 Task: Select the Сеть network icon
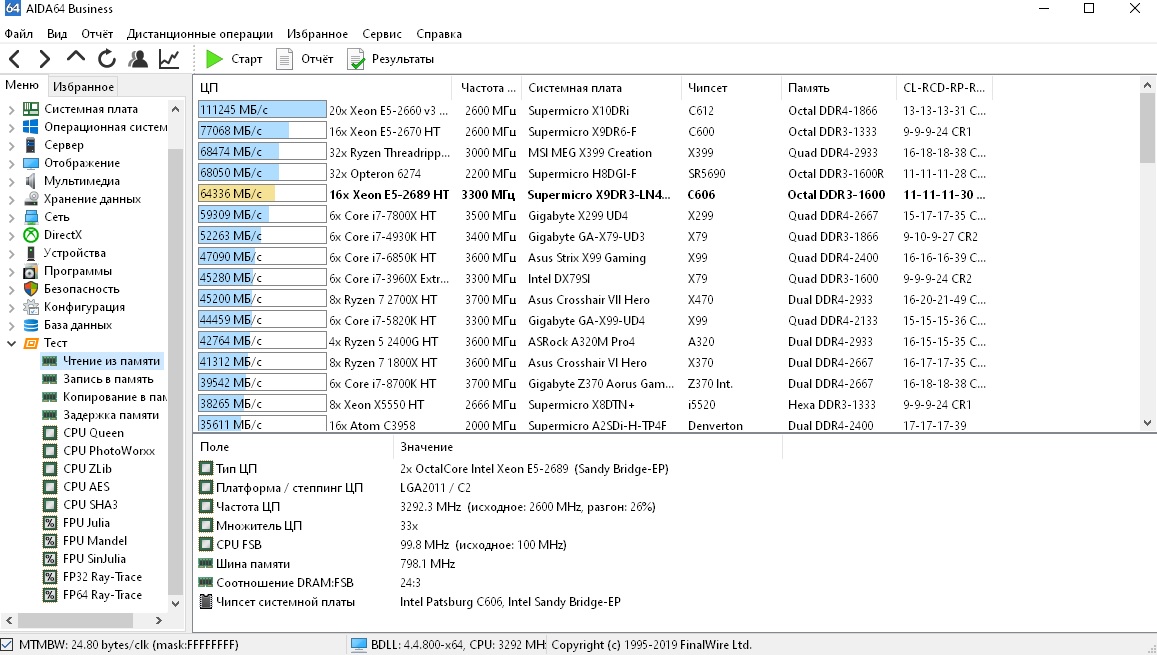pyautogui.click(x=31, y=217)
